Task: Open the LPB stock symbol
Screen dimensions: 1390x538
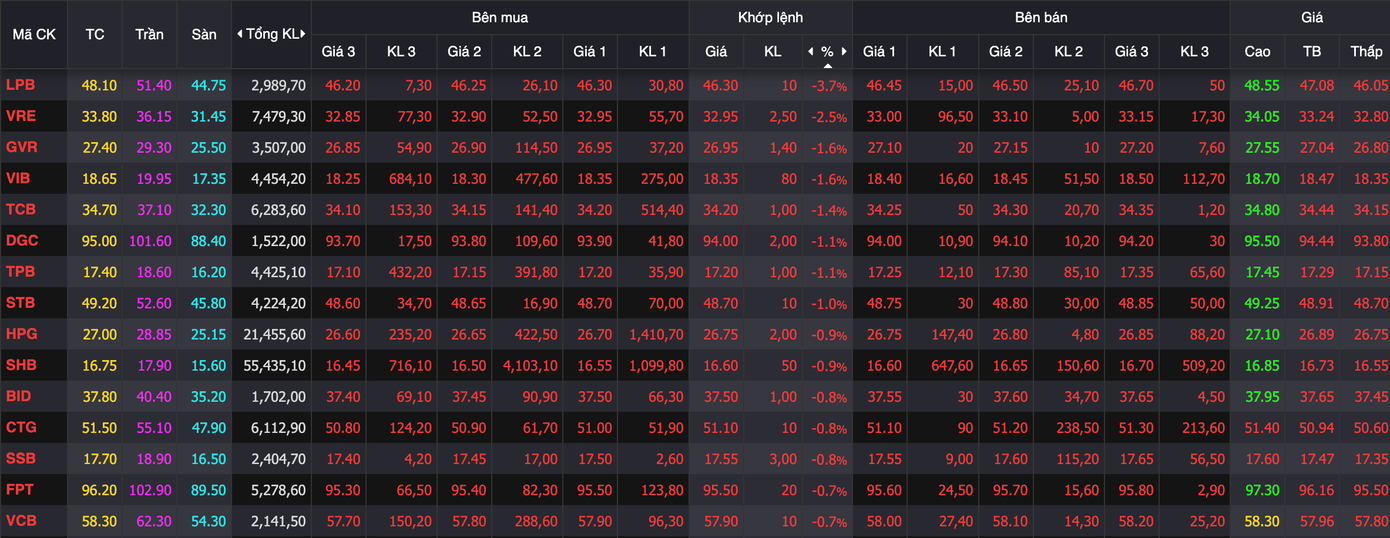Action: click(20, 86)
